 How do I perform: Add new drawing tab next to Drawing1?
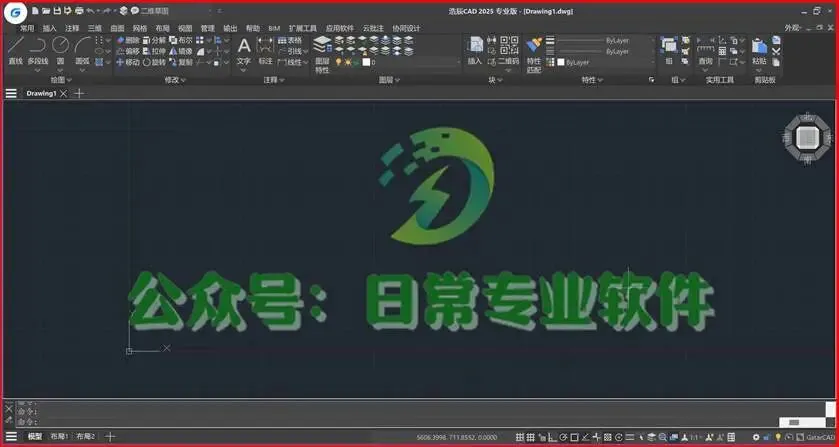79,94
